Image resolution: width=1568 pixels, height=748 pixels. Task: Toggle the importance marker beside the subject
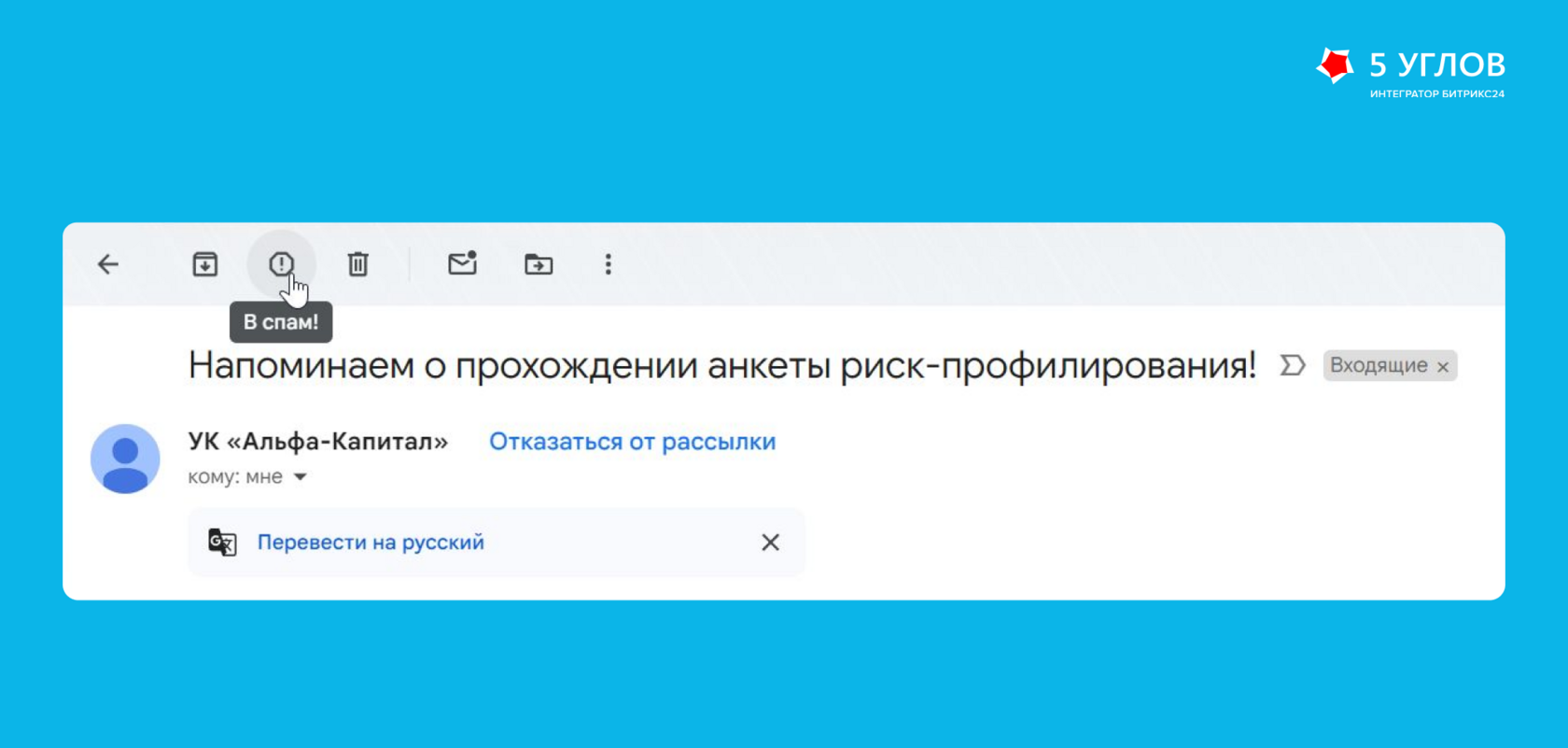click(1293, 365)
